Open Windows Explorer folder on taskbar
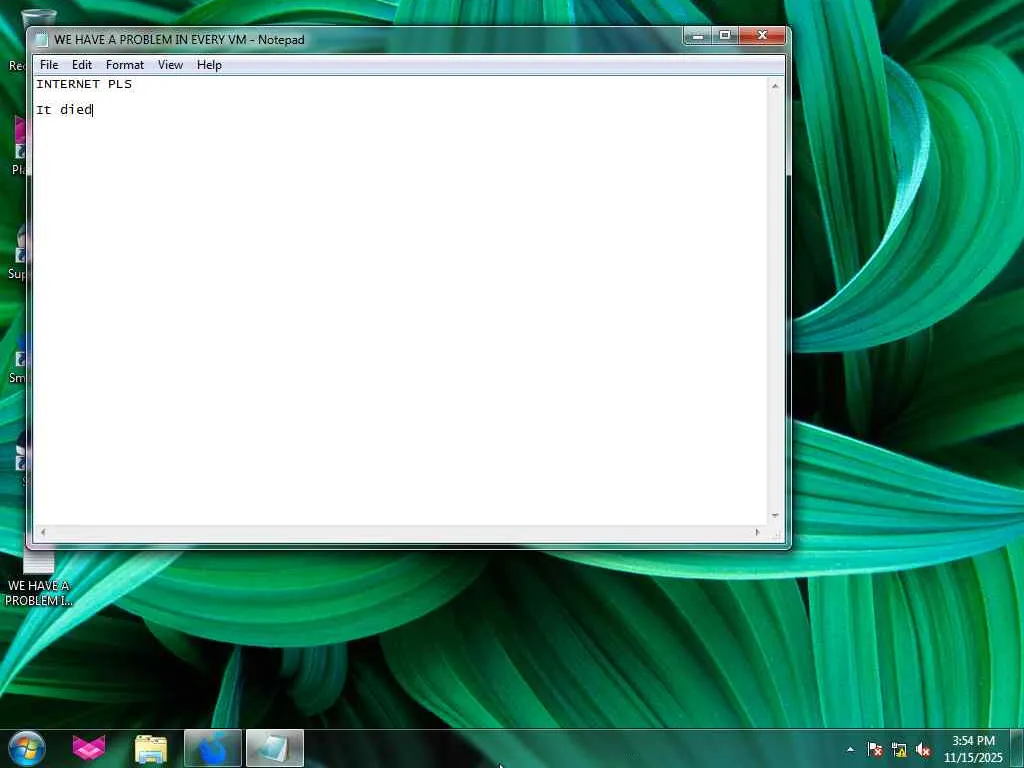Screen dimensions: 1024x768 151,748
